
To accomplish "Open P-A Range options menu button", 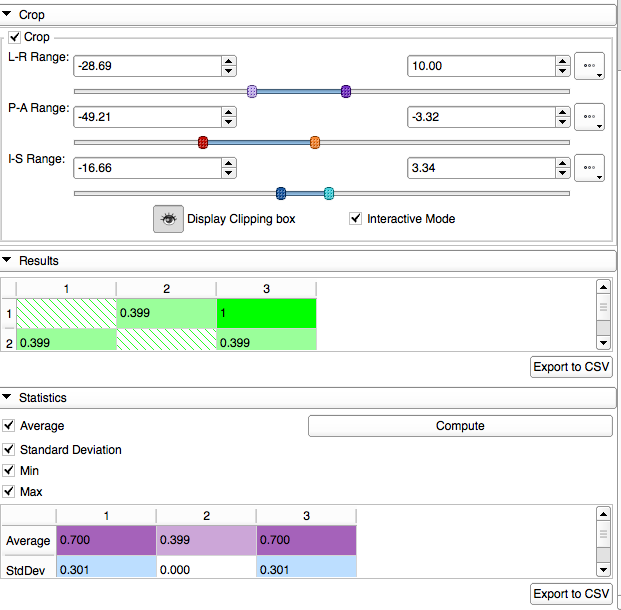I will click(x=590, y=117).
